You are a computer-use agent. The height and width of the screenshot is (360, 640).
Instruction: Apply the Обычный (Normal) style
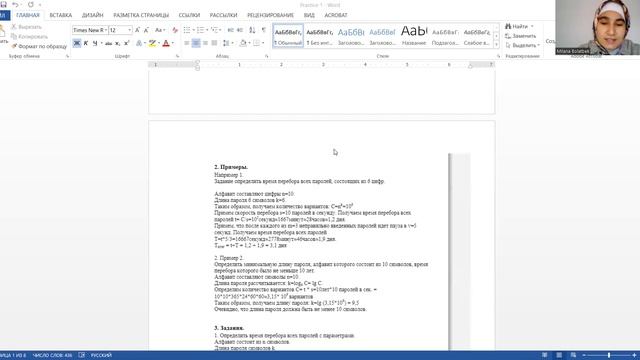(288, 36)
